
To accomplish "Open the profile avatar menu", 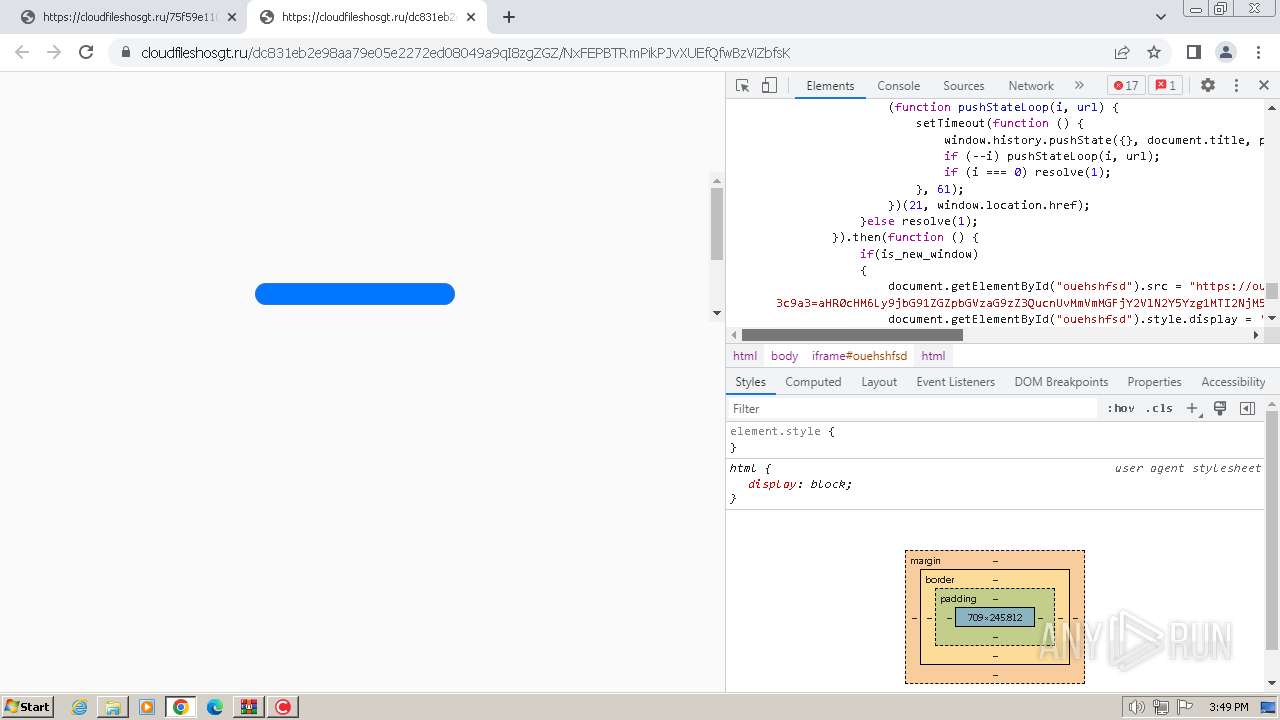I will 1226,52.
